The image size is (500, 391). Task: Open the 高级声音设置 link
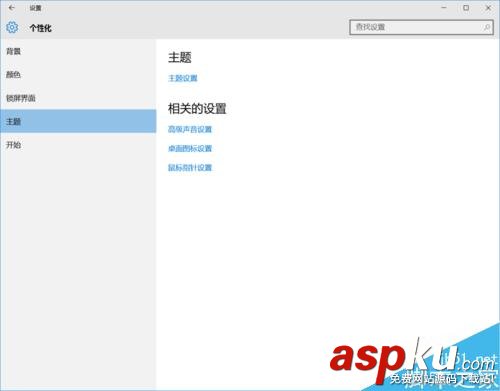[190, 129]
